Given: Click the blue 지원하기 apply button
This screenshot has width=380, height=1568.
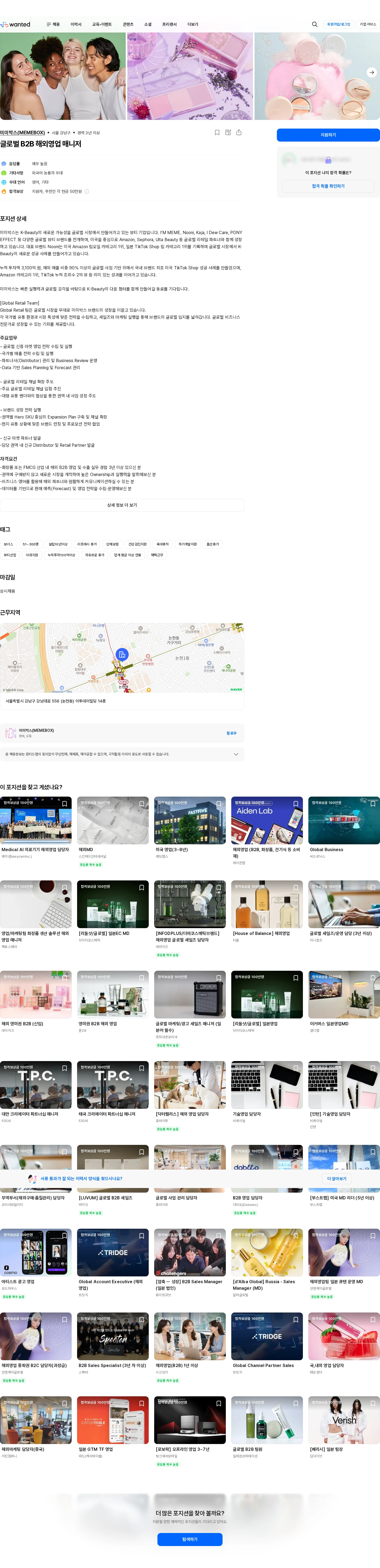Looking at the screenshot, I should tap(328, 135).
